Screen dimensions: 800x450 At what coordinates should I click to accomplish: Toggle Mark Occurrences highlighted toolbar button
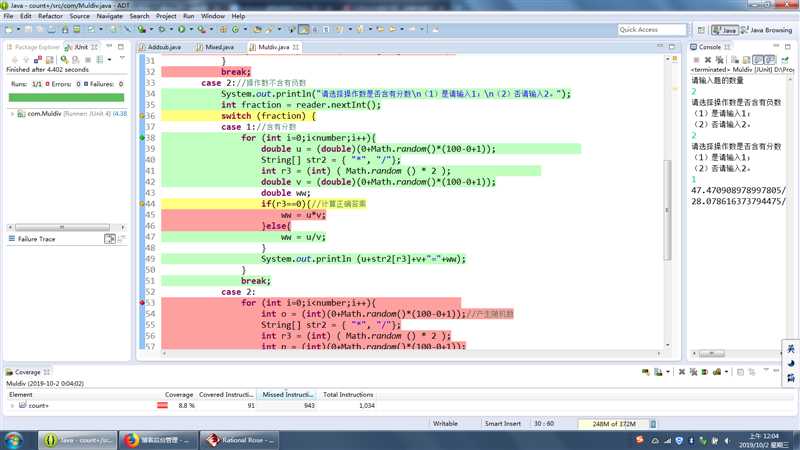[x=304, y=30]
